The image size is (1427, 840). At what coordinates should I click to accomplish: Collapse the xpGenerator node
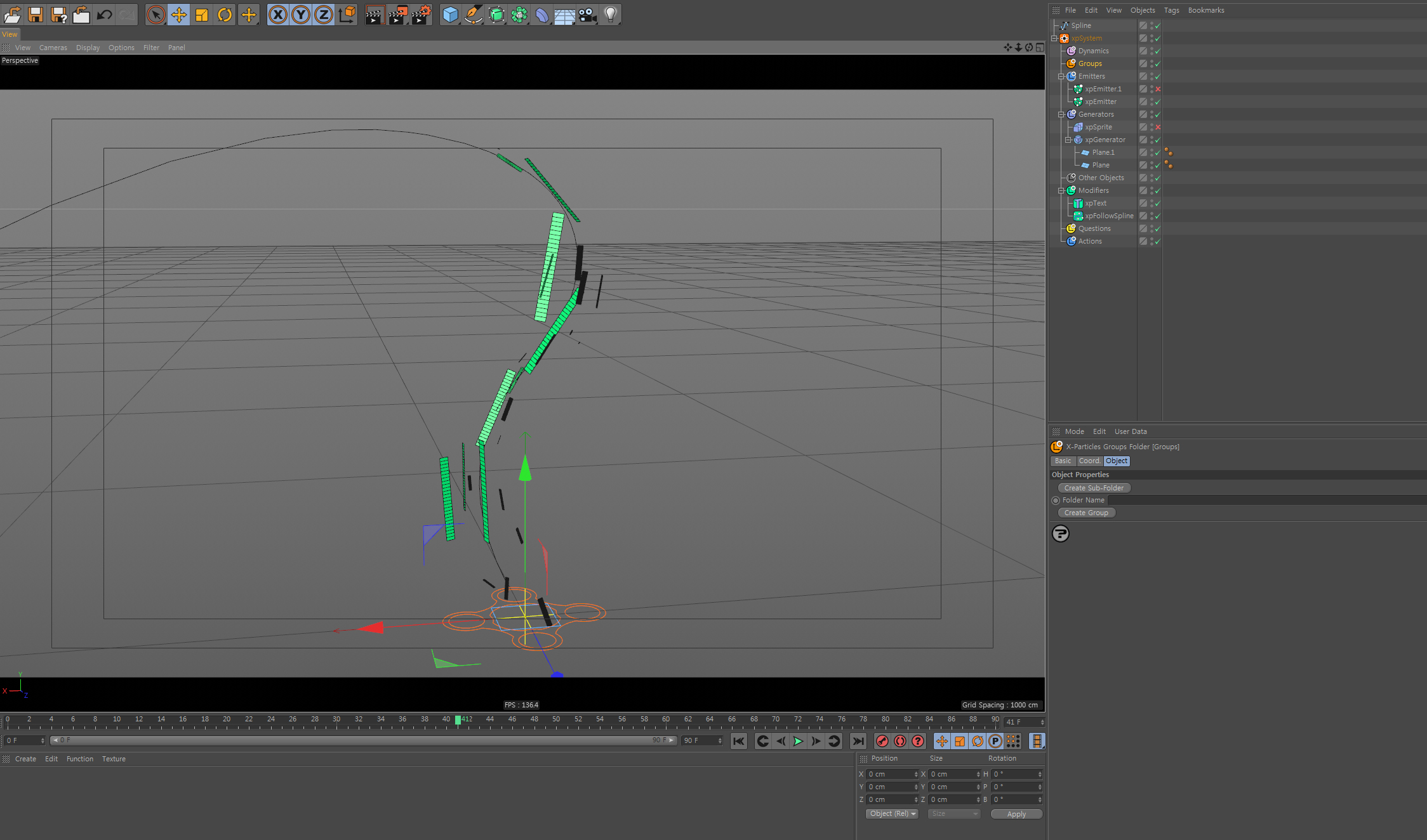click(1068, 140)
